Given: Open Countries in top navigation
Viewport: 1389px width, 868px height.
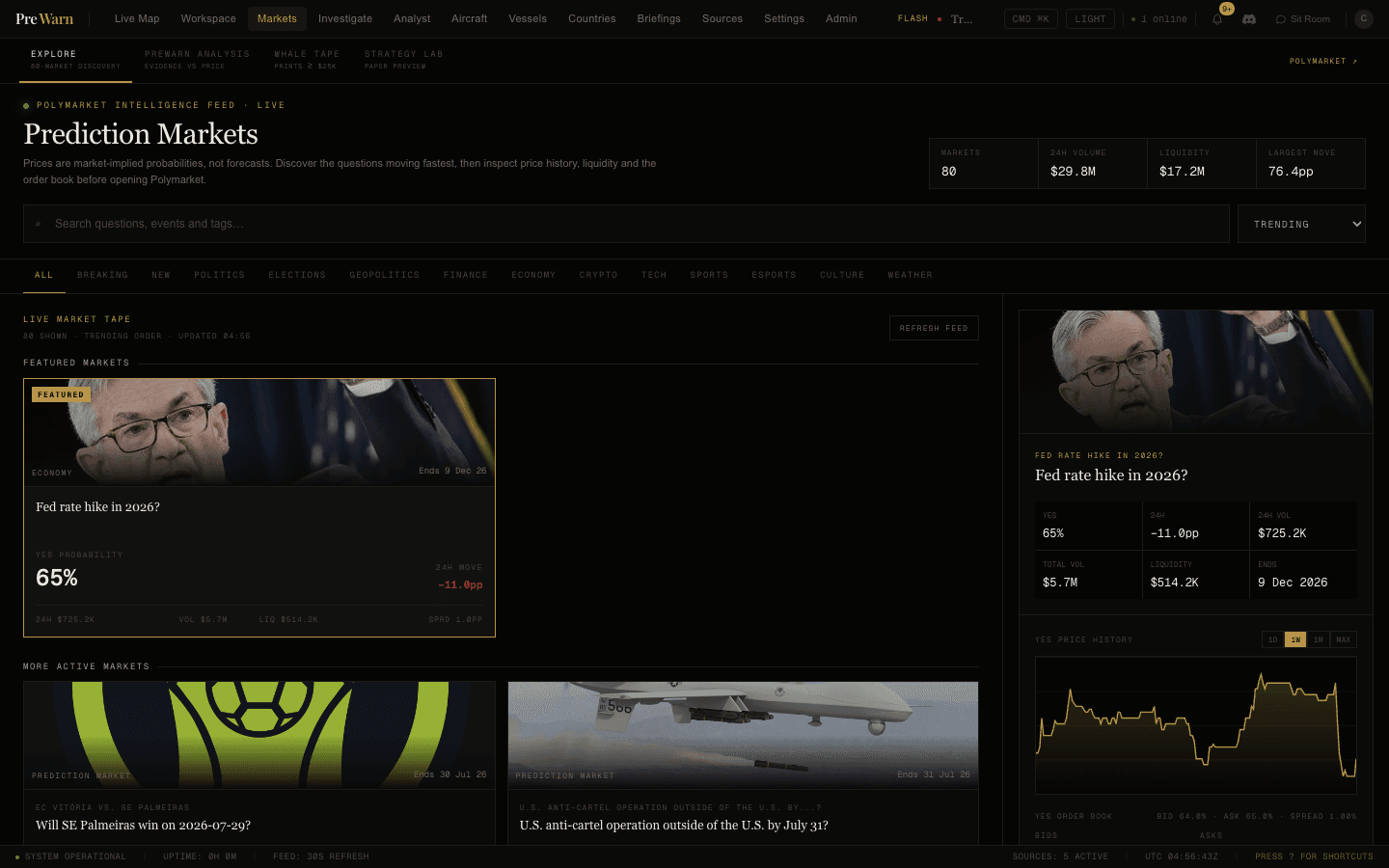Looking at the screenshot, I should [591, 18].
